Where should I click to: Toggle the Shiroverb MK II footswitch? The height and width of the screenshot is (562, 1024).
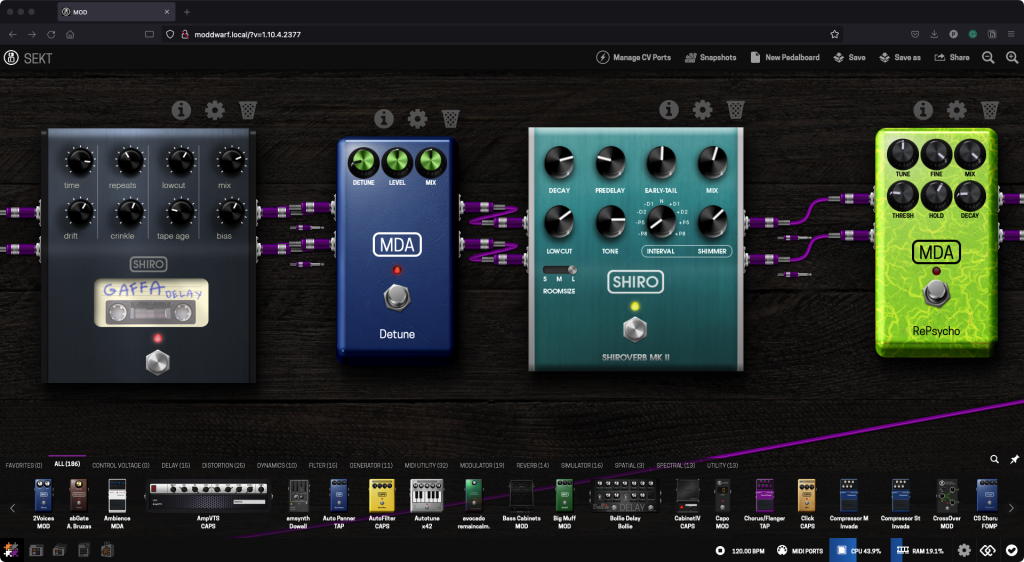pyautogui.click(x=635, y=330)
